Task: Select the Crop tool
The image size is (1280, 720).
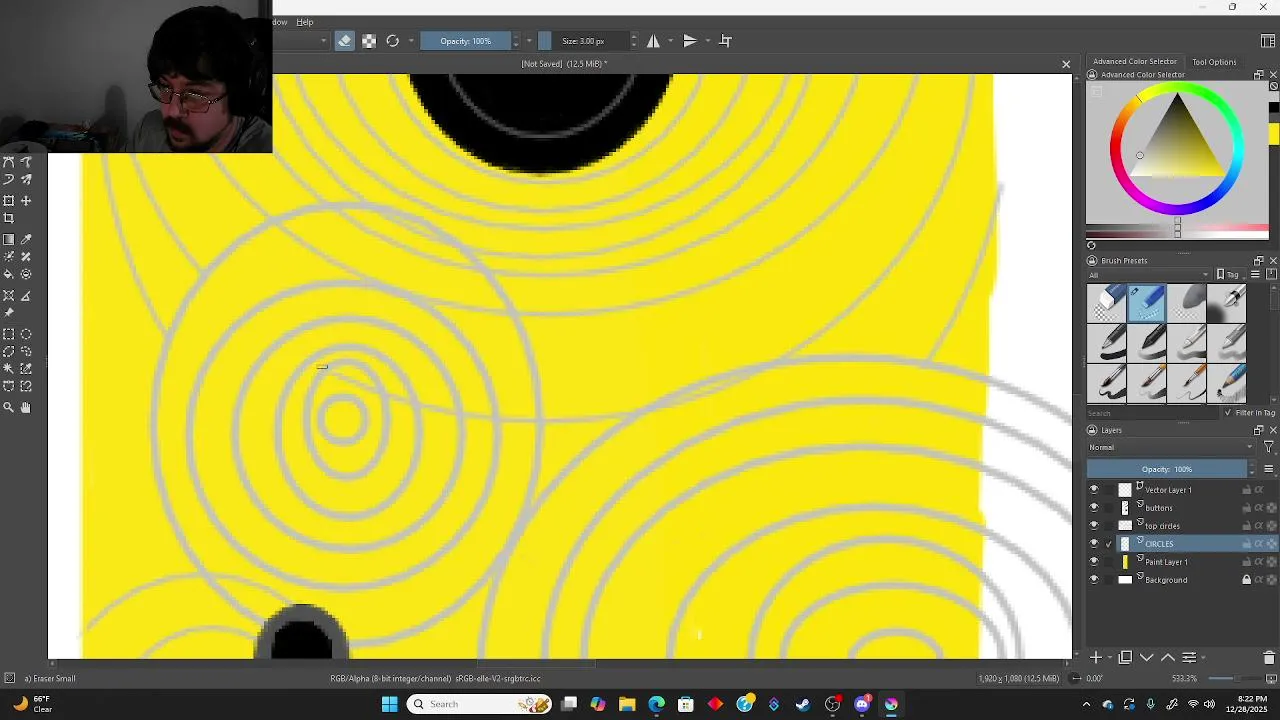Action: 9,218
